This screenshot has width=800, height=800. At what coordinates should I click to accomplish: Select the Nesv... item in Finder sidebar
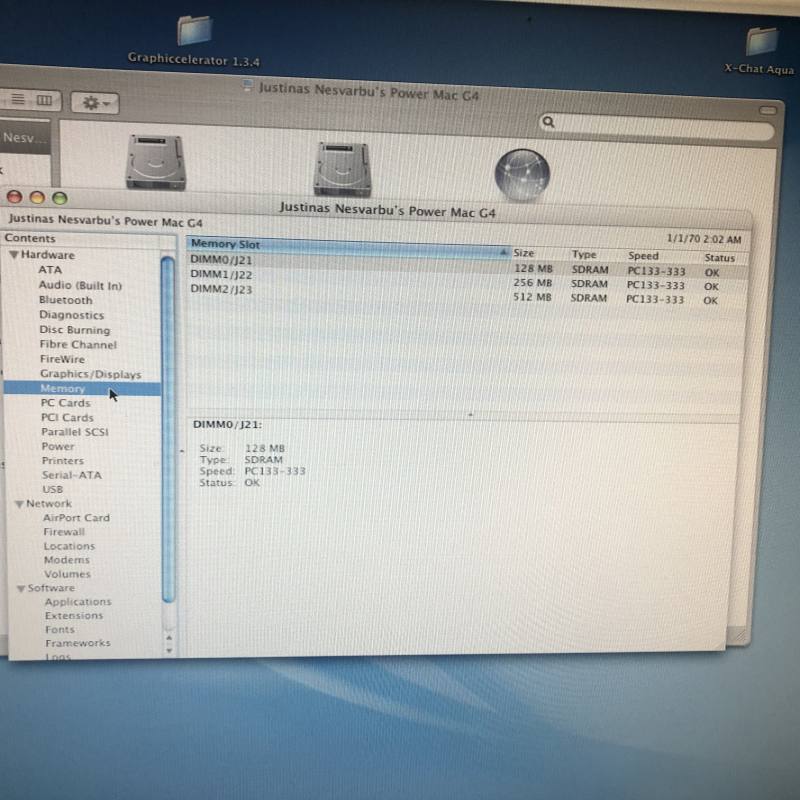pyautogui.click(x=25, y=137)
